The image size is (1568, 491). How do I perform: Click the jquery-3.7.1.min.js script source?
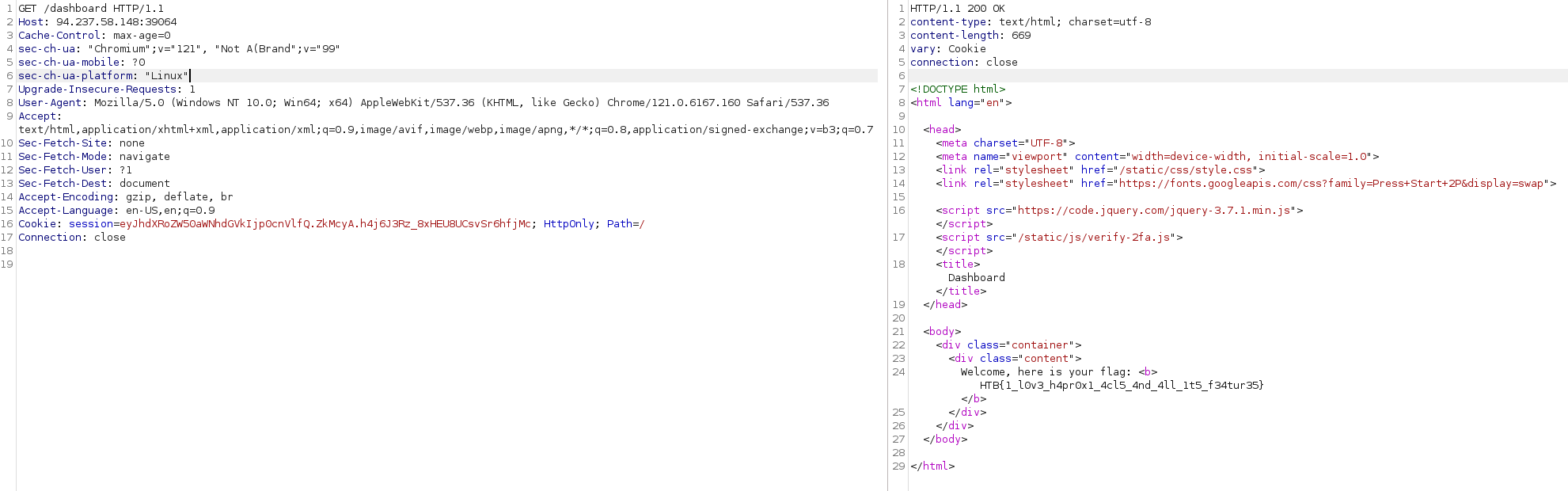[x=1154, y=211]
